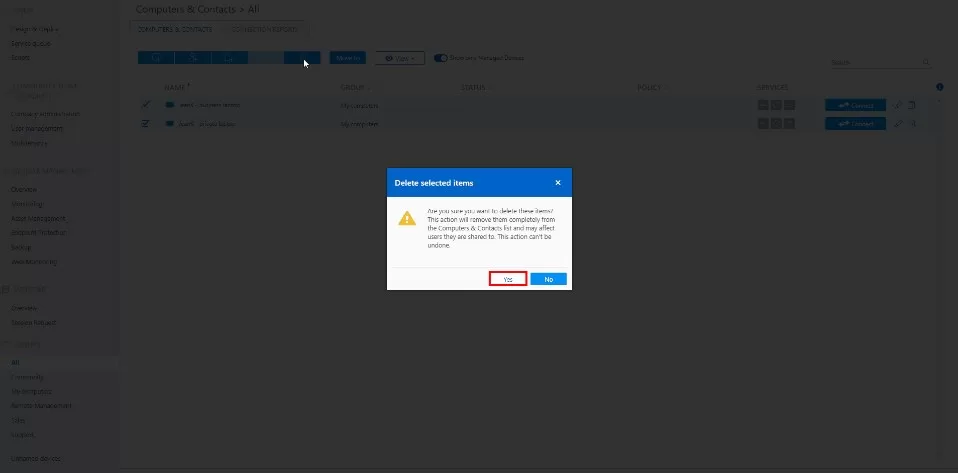Sort the list by the Group column
This screenshot has width=958, height=473.
pos(350,87)
